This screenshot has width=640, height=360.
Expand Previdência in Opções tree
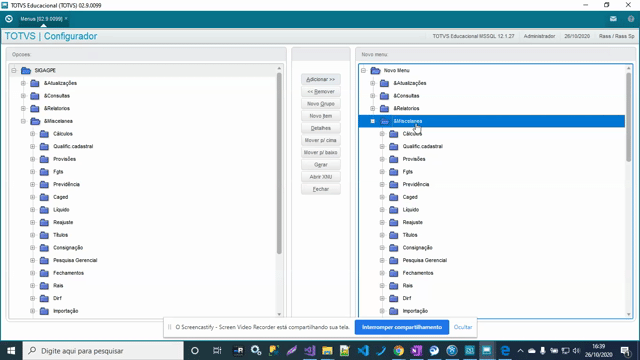pyautogui.click(x=33, y=184)
